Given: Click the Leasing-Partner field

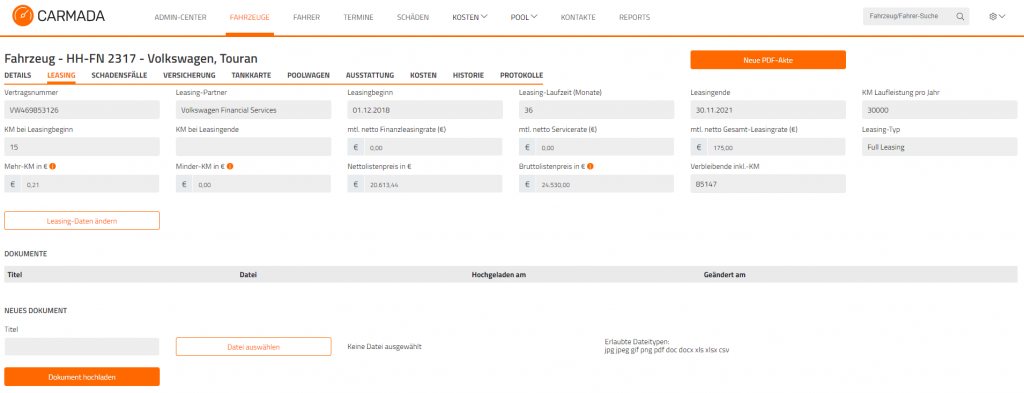Looking at the screenshot, I should pos(253,110).
